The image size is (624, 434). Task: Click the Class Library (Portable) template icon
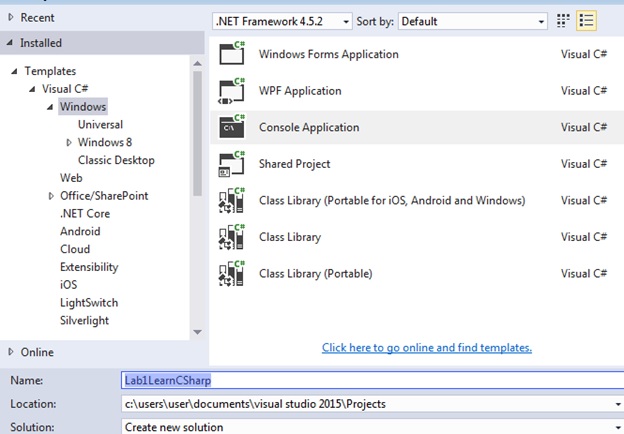coord(232,273)
